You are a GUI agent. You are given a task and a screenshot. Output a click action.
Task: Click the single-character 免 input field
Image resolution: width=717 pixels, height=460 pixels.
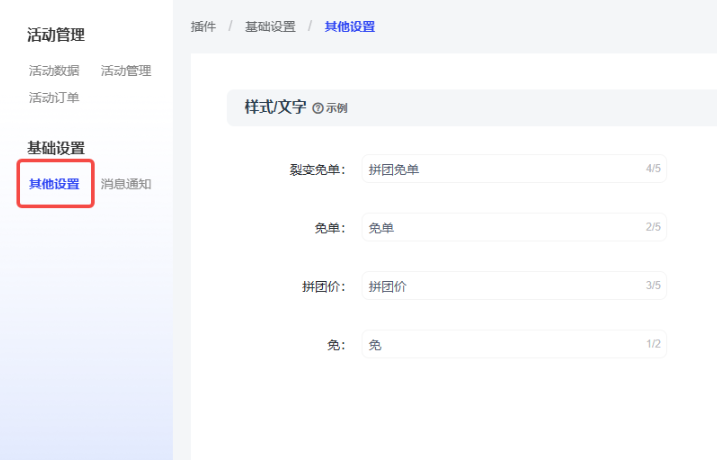pos(500,345)
